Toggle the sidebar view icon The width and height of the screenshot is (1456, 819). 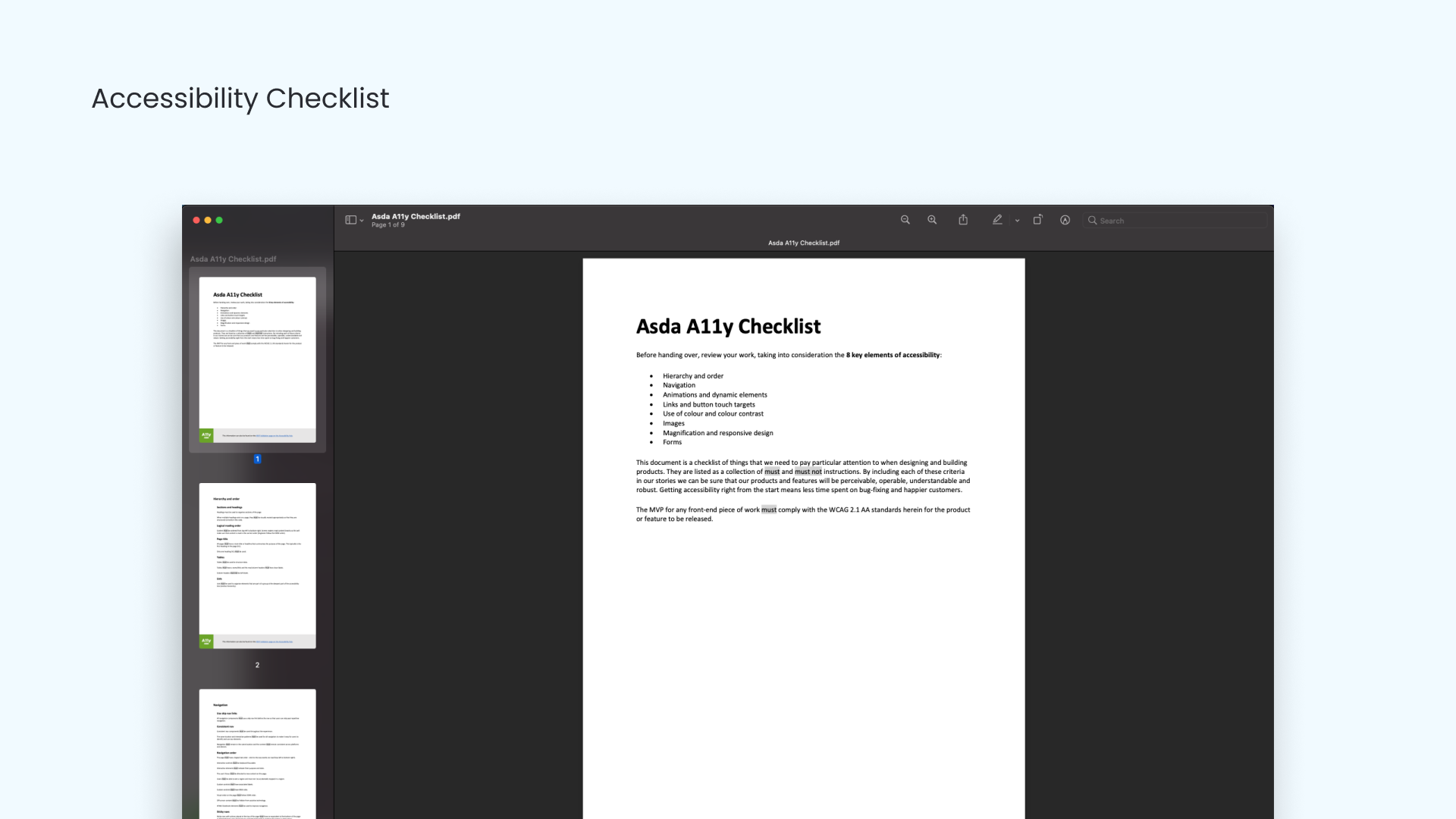pos(350,220)
